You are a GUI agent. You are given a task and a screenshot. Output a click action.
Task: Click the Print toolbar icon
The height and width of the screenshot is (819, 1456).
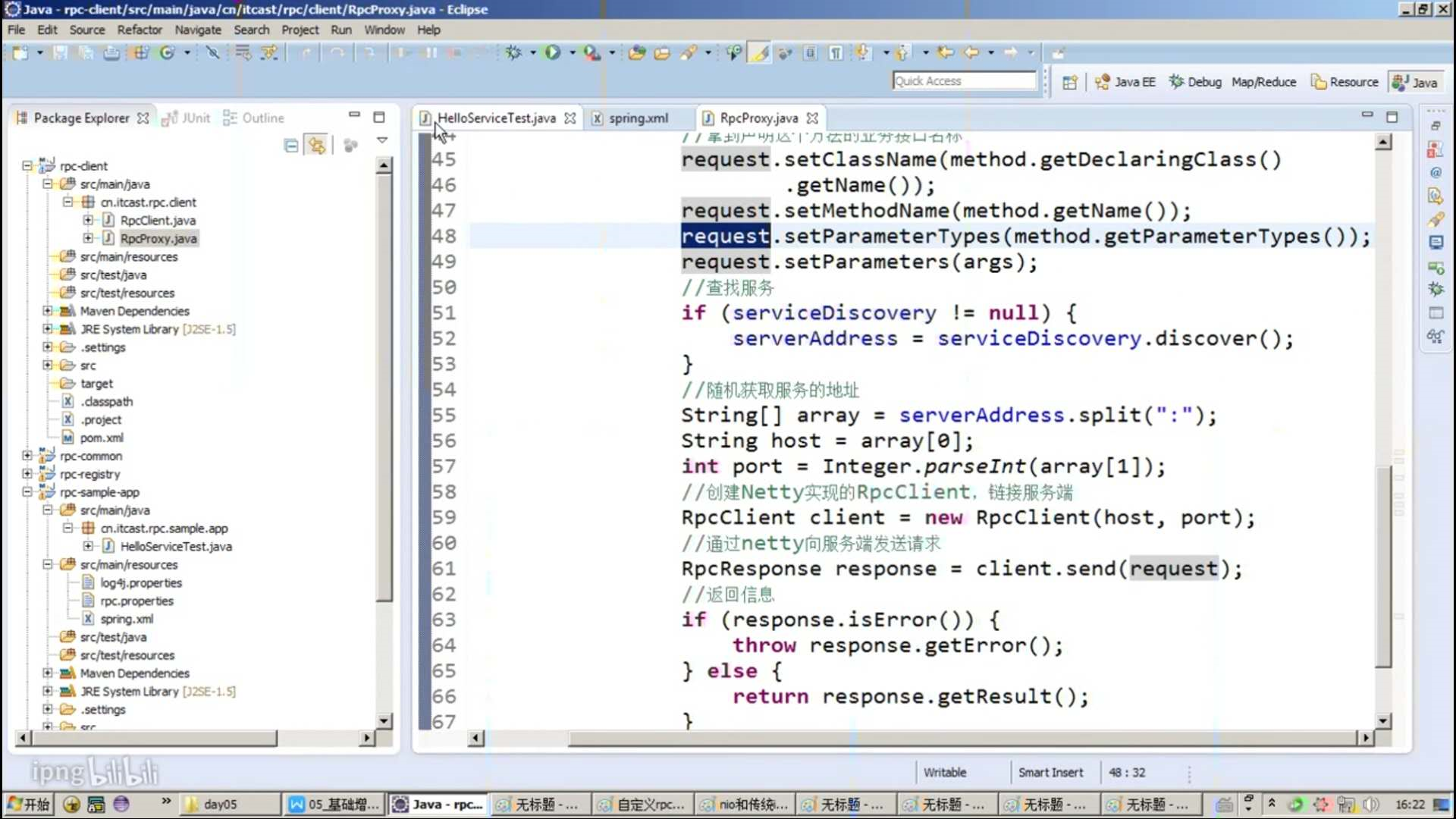pos(111,53)
